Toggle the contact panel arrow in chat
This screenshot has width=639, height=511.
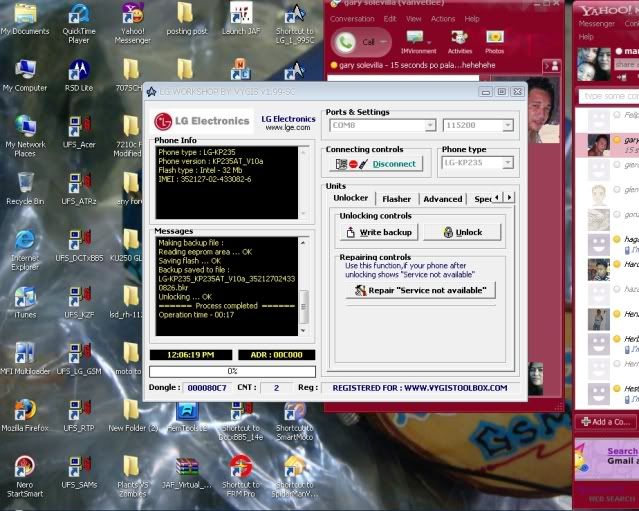[x=551, y=66]
